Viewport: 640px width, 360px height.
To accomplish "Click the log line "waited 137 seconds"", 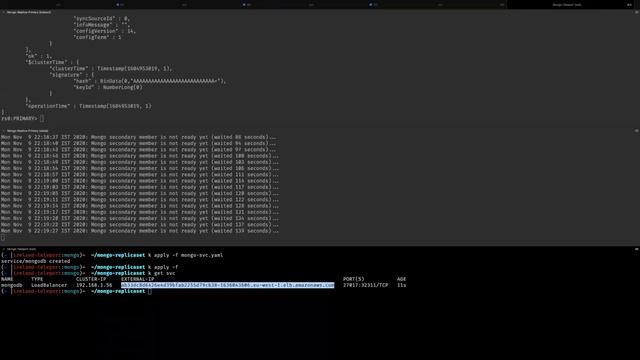I will click(140, 224).
